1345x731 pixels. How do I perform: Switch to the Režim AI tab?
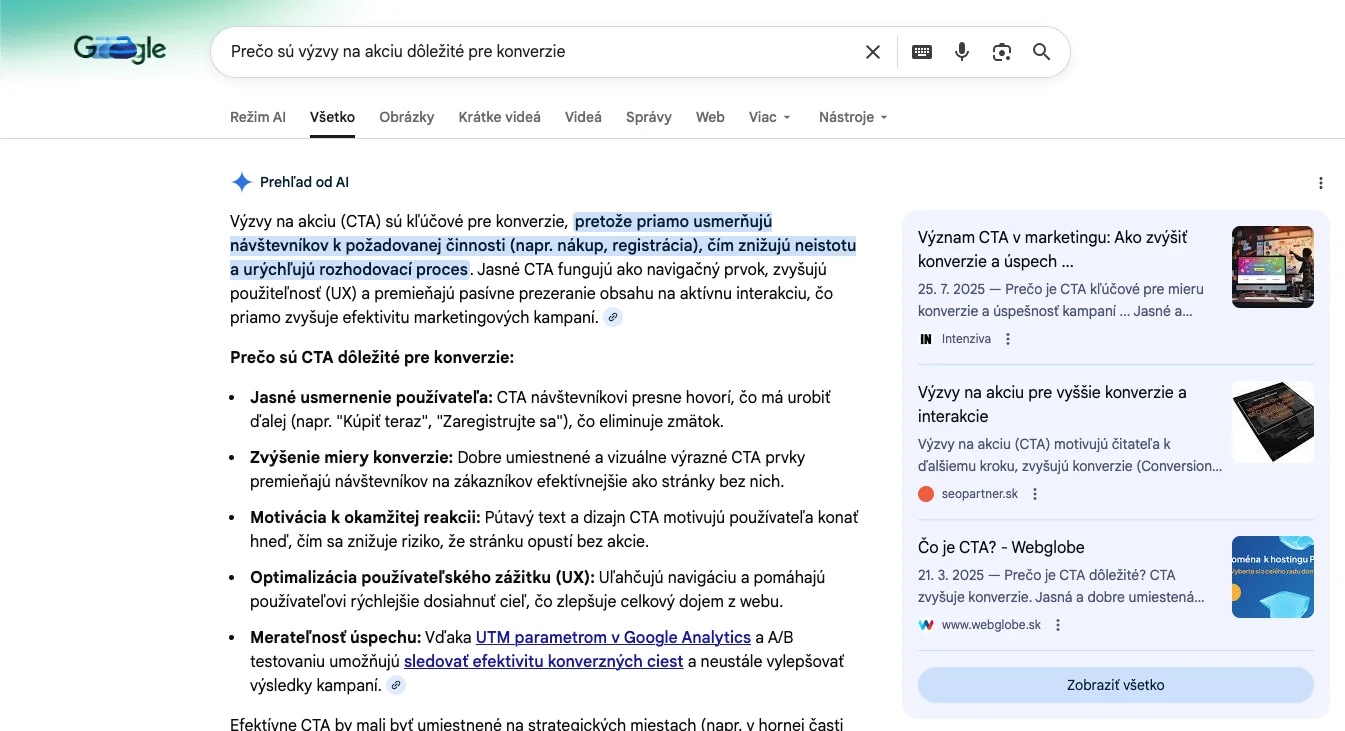[x=258, y=117]
